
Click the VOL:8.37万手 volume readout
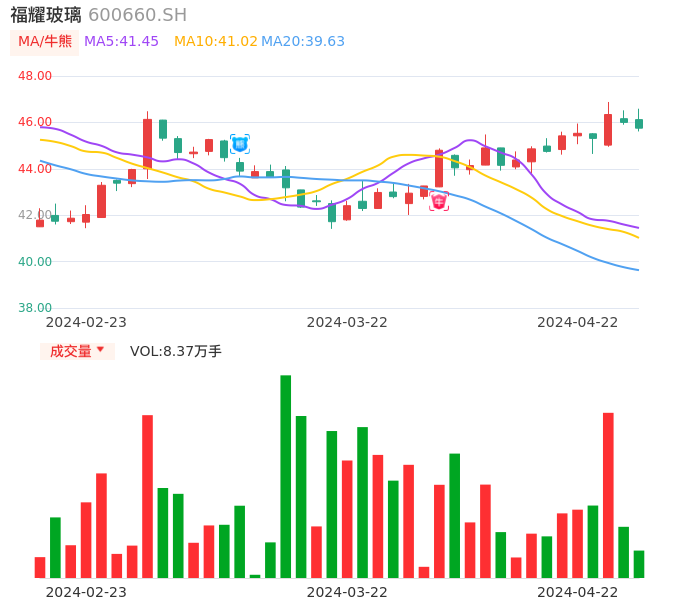coord(176,351)
